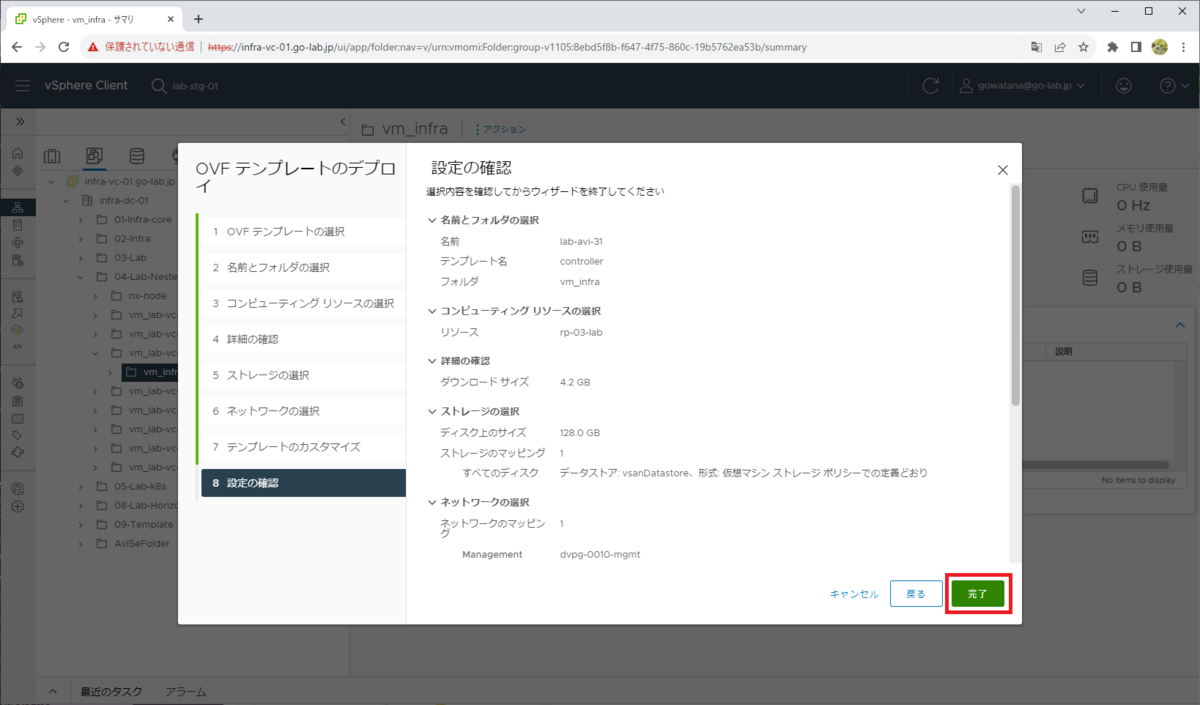Image resolution: width=1200 pixels, height=705 pixels.
Task: Click the dialog vertical scrollbar
Action: (x=1015, y=294)
